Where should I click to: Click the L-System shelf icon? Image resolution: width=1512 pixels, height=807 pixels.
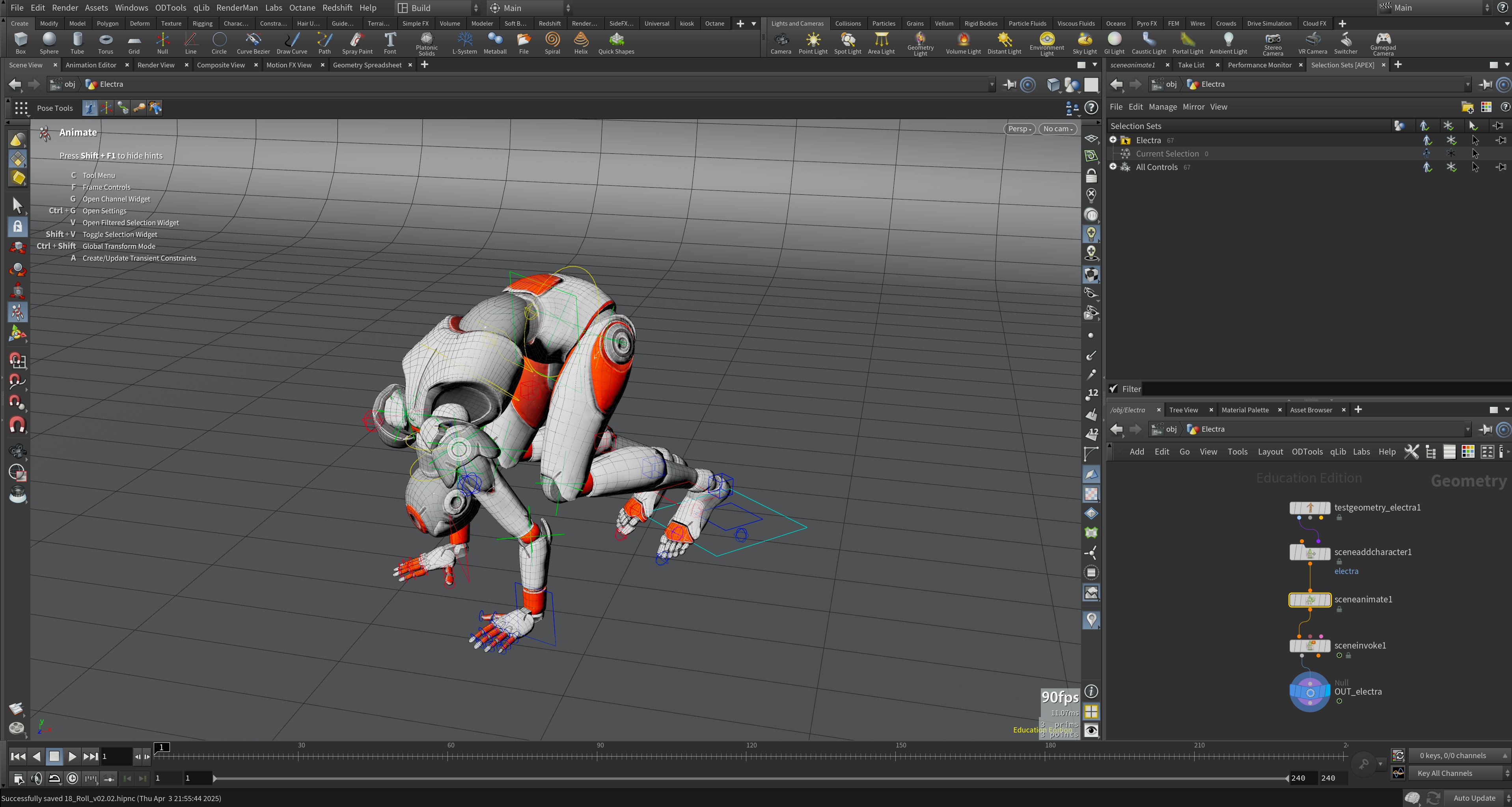coord(464,43)
